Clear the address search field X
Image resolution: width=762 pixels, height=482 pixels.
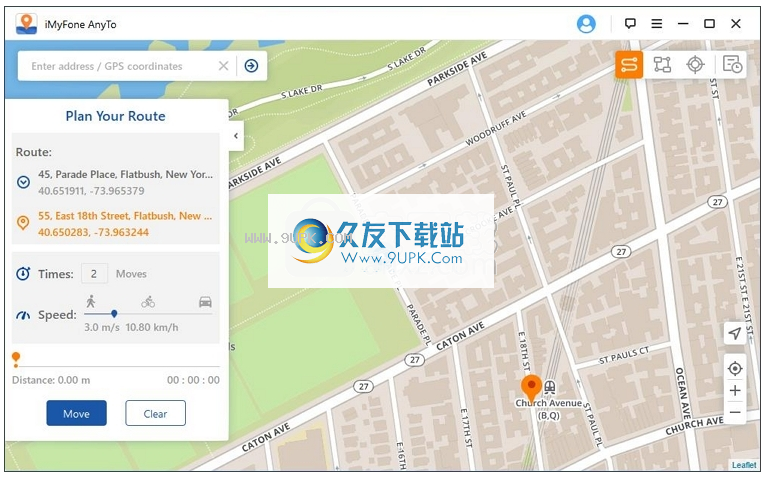pyautogui.click(x=224, y=66)
